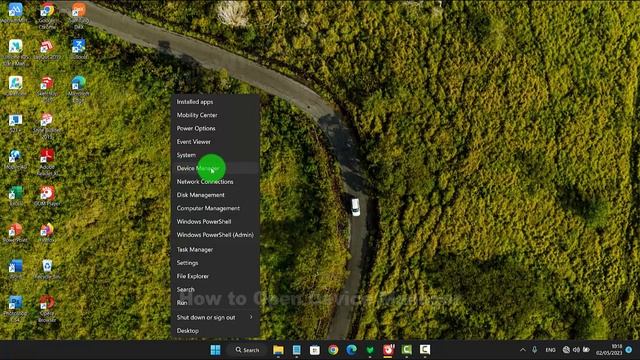Expand Shut down or sign out submenu
Image resolution: width=640 pixels, height=360 pixels.
pyautogui.click(x=215, y=317)
